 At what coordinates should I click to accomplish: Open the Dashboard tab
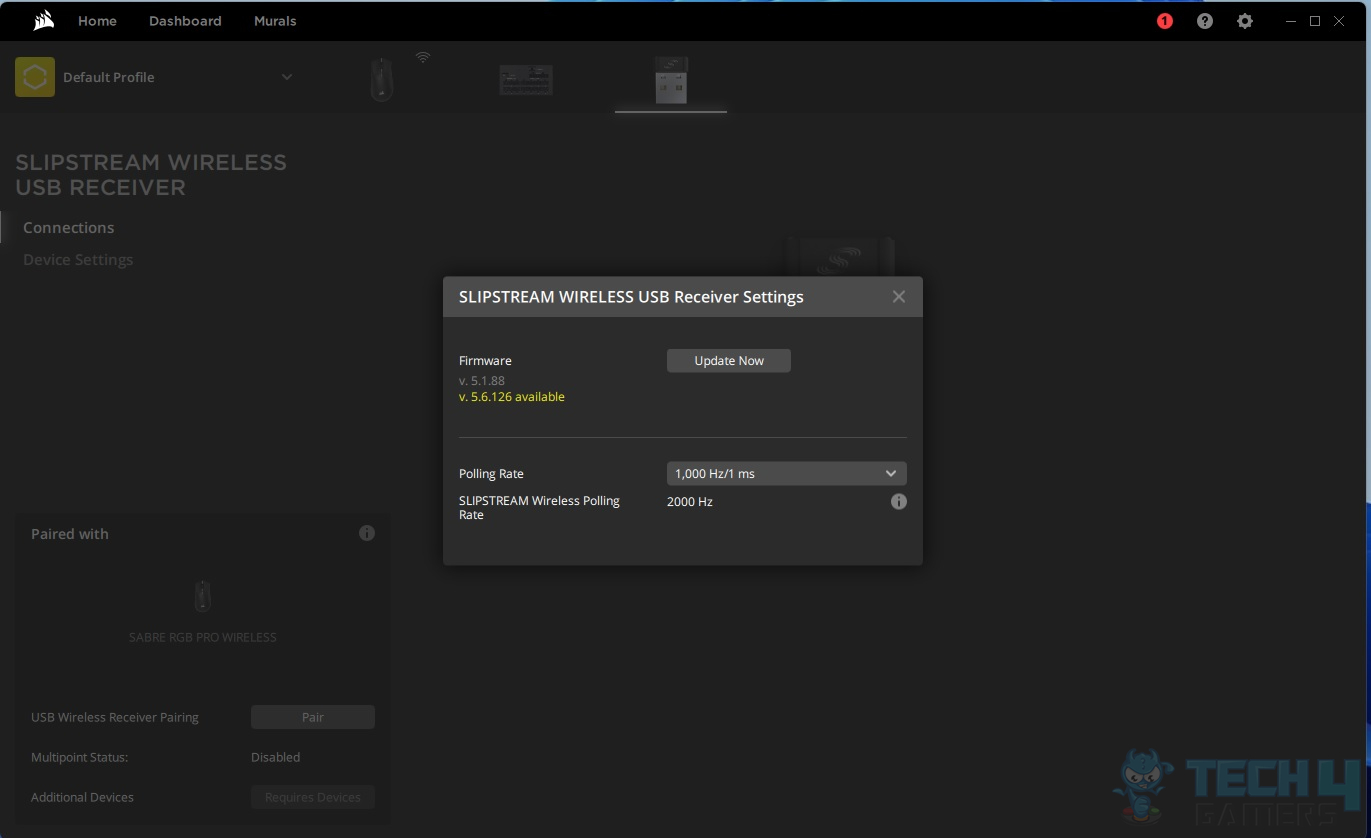[185, 21]
